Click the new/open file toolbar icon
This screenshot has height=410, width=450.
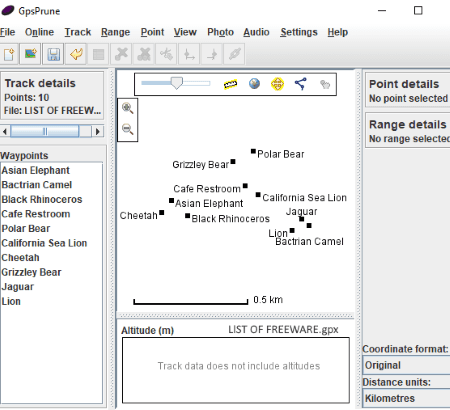point(9,54)
